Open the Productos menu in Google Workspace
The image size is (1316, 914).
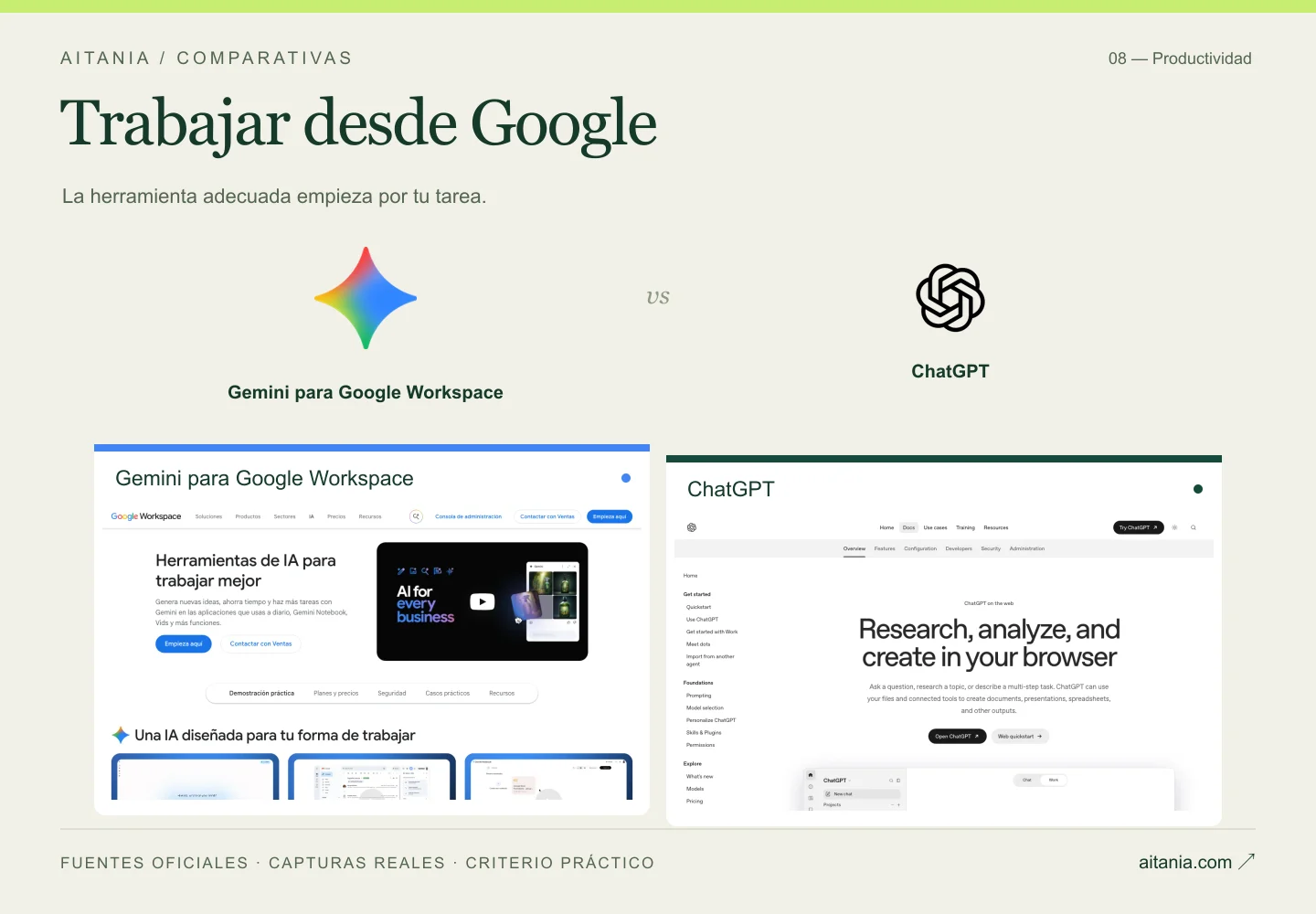click(248, 516)
